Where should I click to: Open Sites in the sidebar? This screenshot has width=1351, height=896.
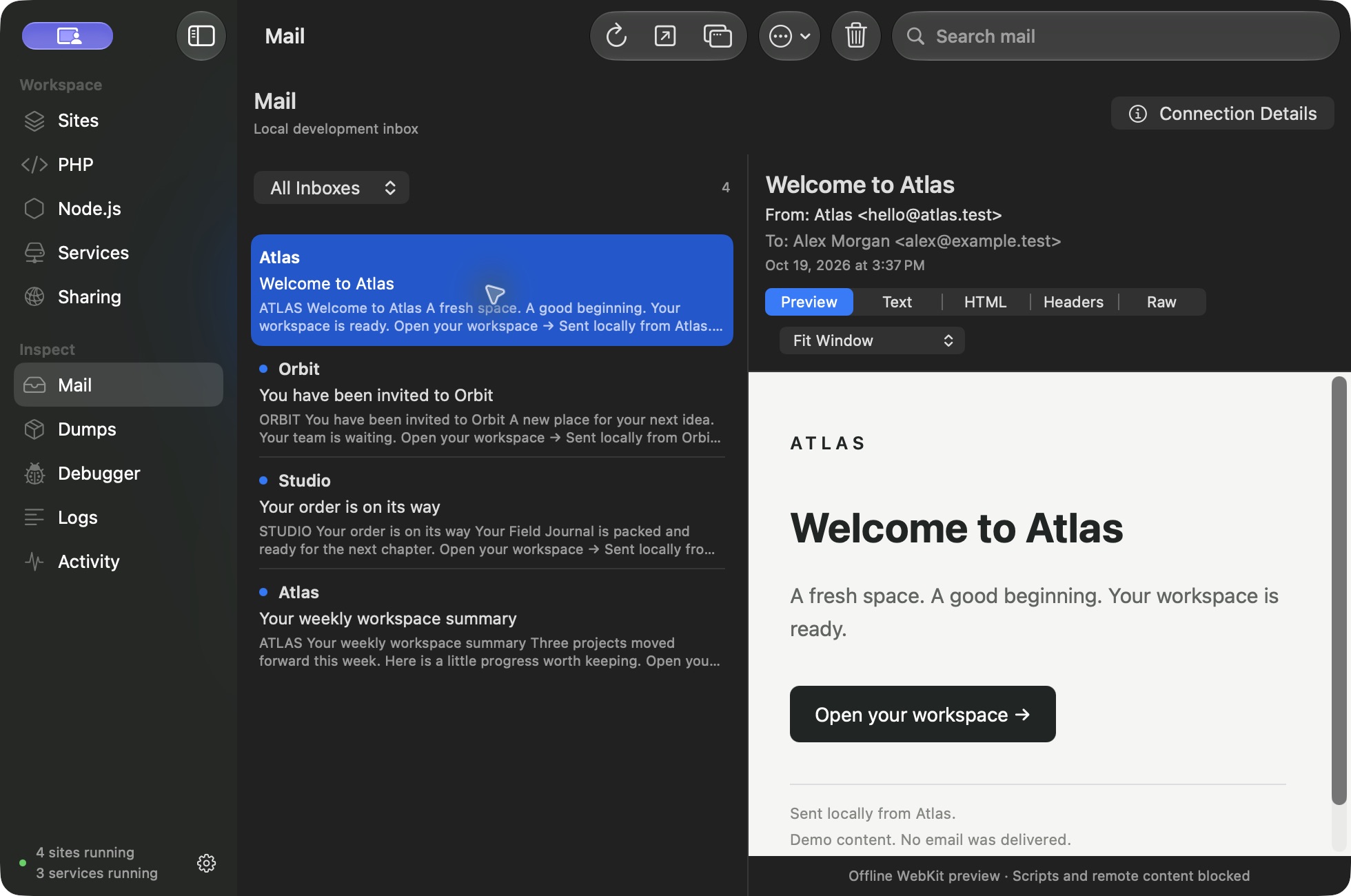pyautogui.click(x=119, y=121)
